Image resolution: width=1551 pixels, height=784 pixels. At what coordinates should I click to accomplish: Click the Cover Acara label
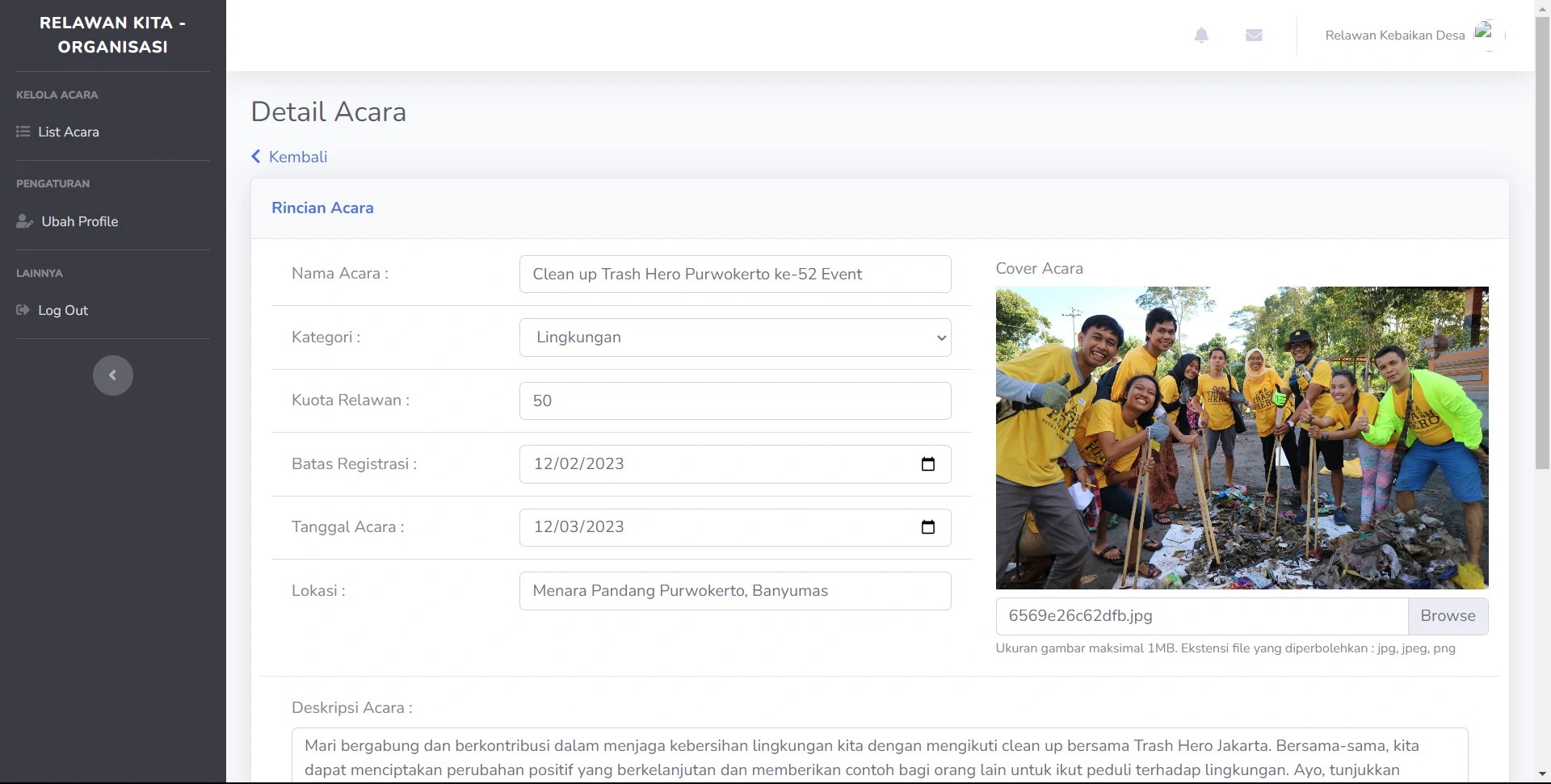pyautogui.click(x=1040, y=269)
